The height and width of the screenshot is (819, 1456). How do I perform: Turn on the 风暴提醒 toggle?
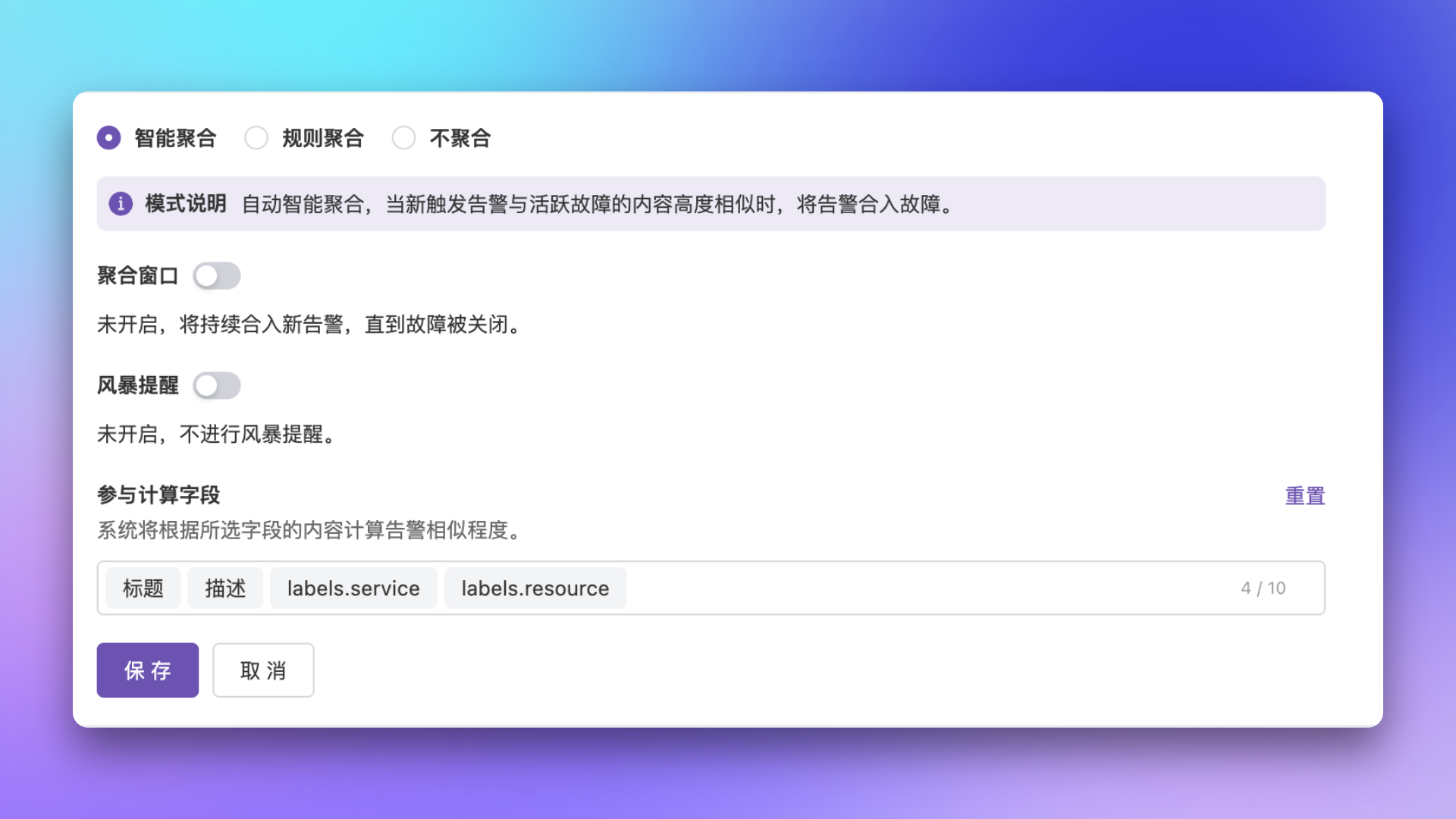coord(217,386)
